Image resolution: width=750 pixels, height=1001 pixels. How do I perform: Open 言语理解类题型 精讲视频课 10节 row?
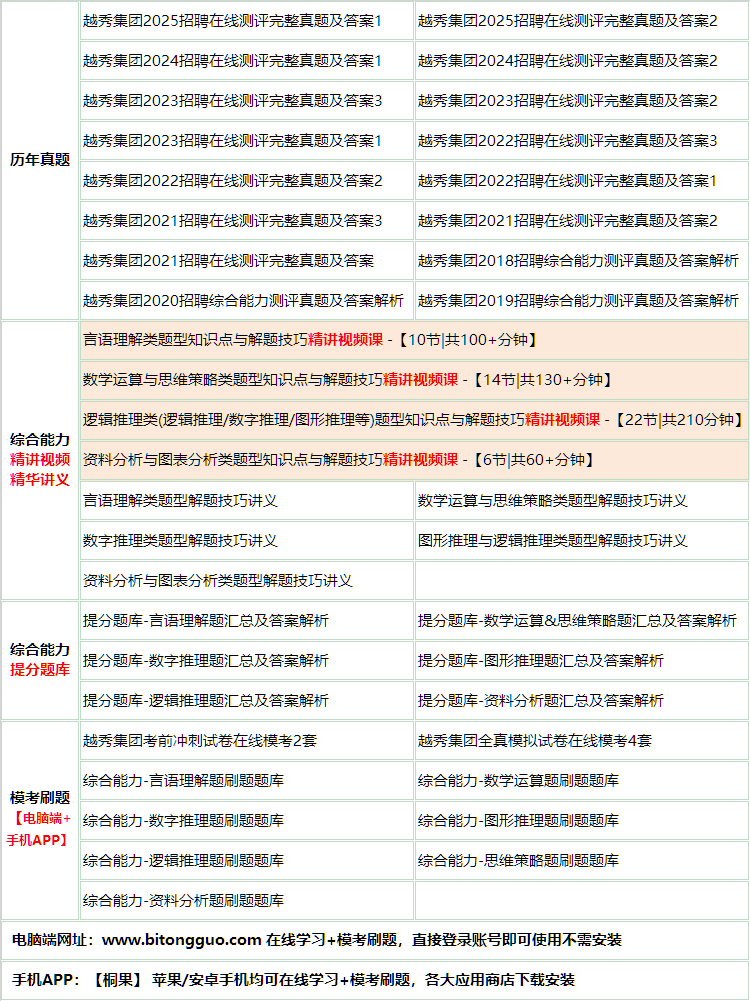click(414, 340)
